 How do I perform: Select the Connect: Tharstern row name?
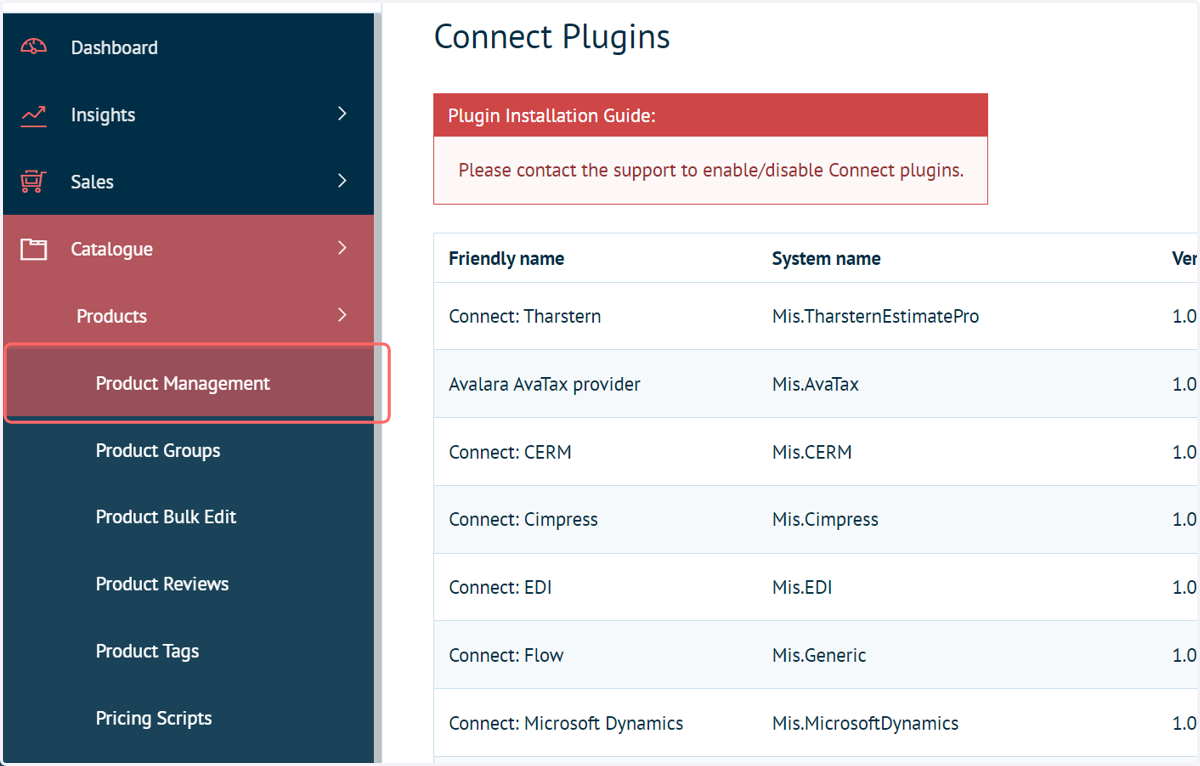click(525, 316)
